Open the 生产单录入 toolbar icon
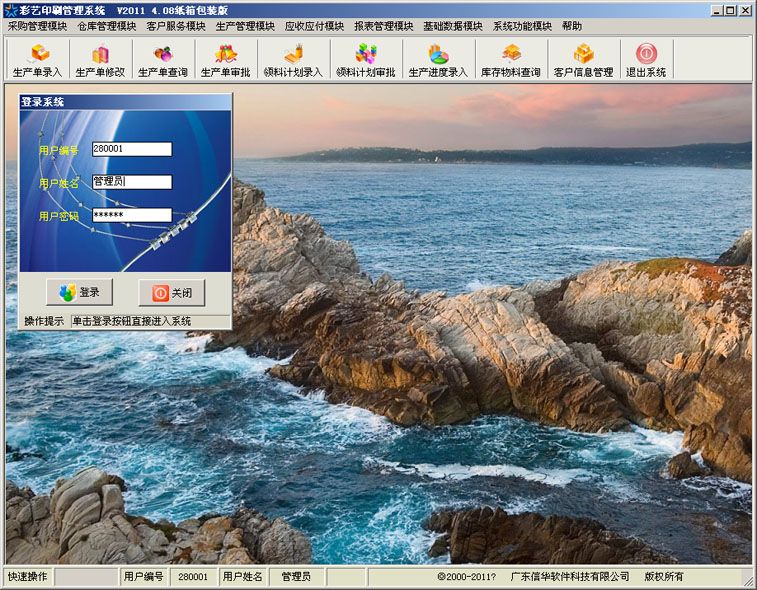 click(38, 60)
